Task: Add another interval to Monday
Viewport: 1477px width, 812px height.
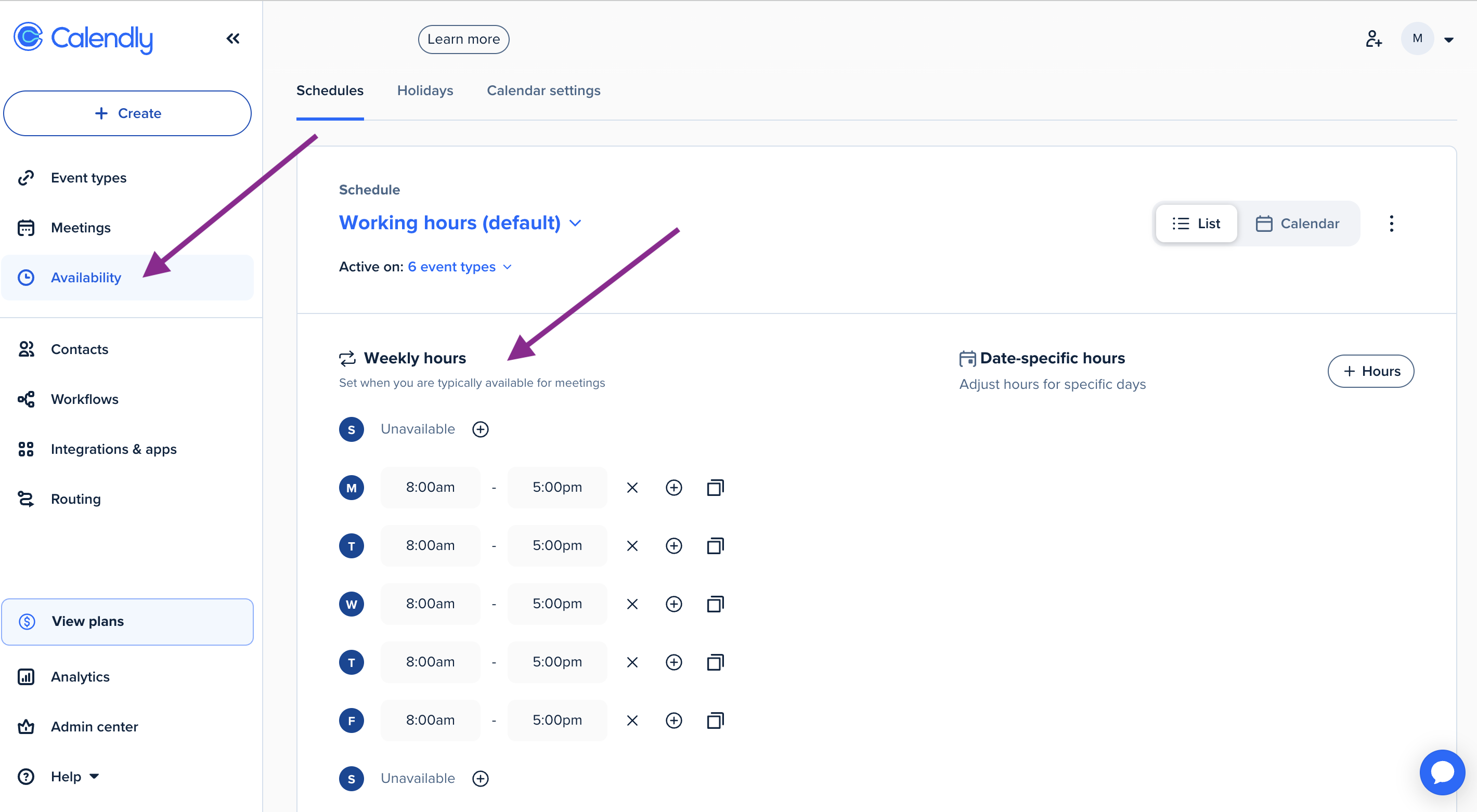Action: [x=673, y=488]
